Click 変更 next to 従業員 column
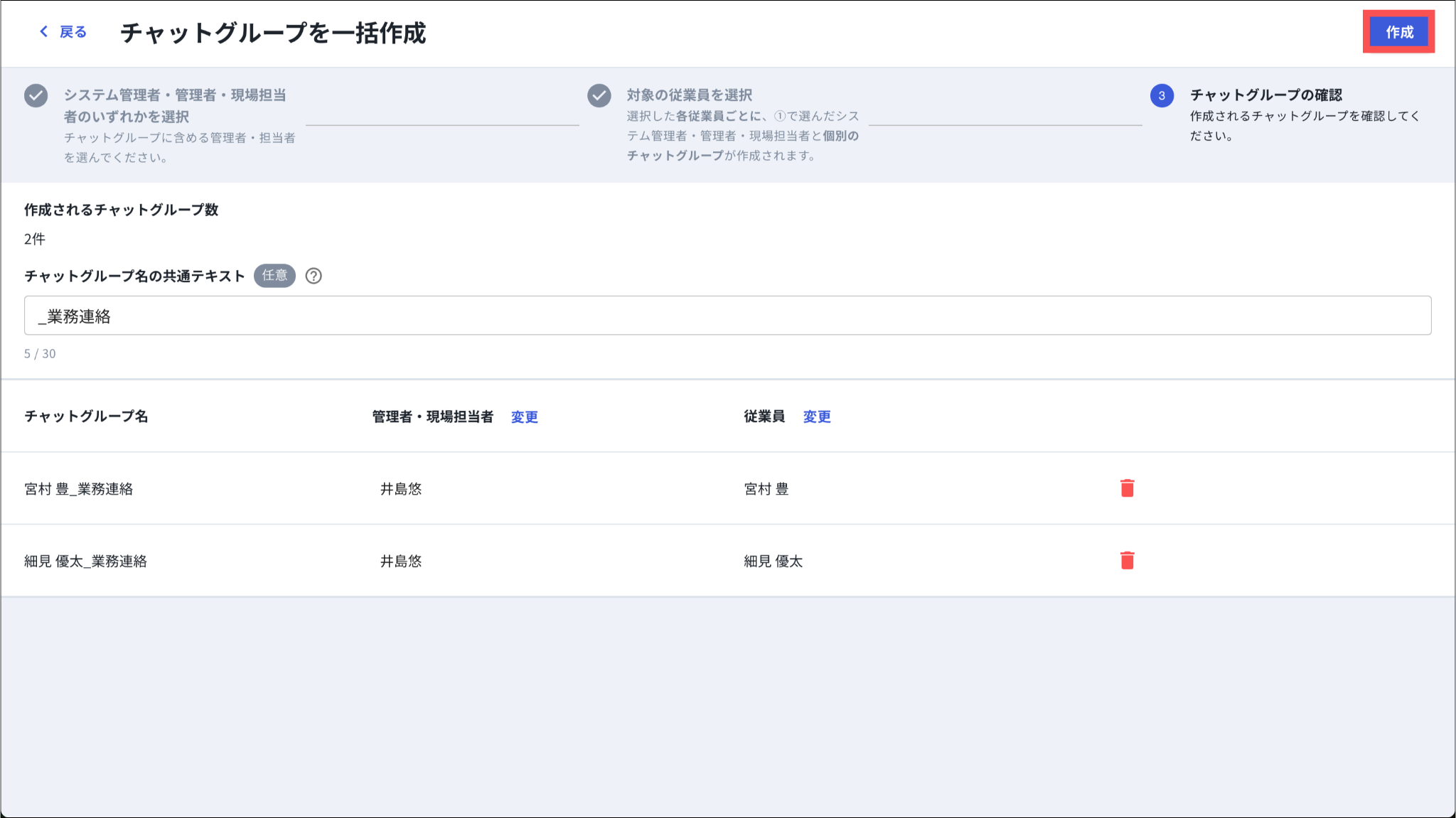Screen dimensions: 1456x818 coord(817,417)
